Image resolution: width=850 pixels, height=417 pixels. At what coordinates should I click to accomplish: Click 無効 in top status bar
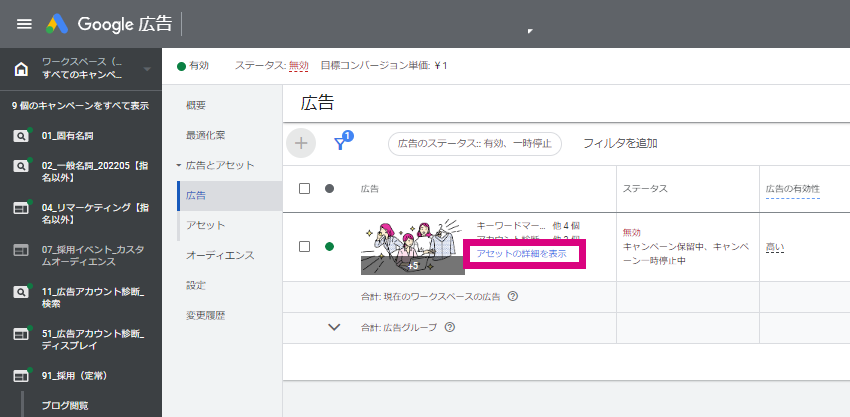pos(298,66)
